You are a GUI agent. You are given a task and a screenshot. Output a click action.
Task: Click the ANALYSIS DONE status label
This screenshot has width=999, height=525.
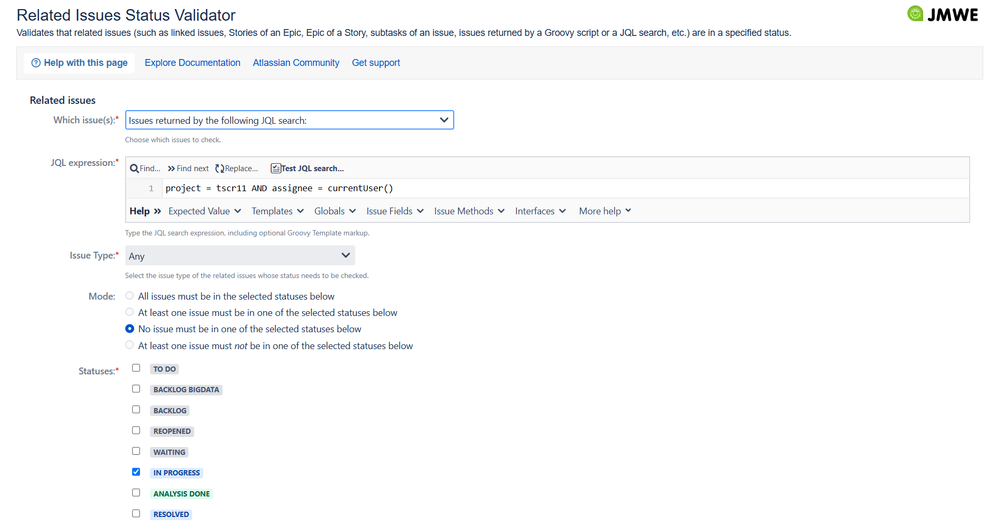coord(182,494)
